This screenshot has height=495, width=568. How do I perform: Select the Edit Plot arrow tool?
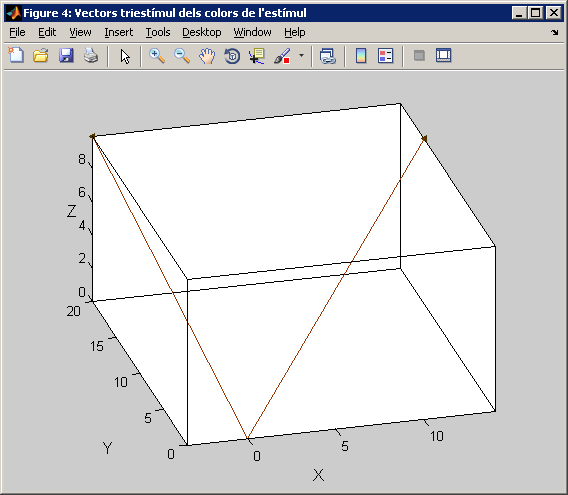pyautogui.click(x=125, y=56)
